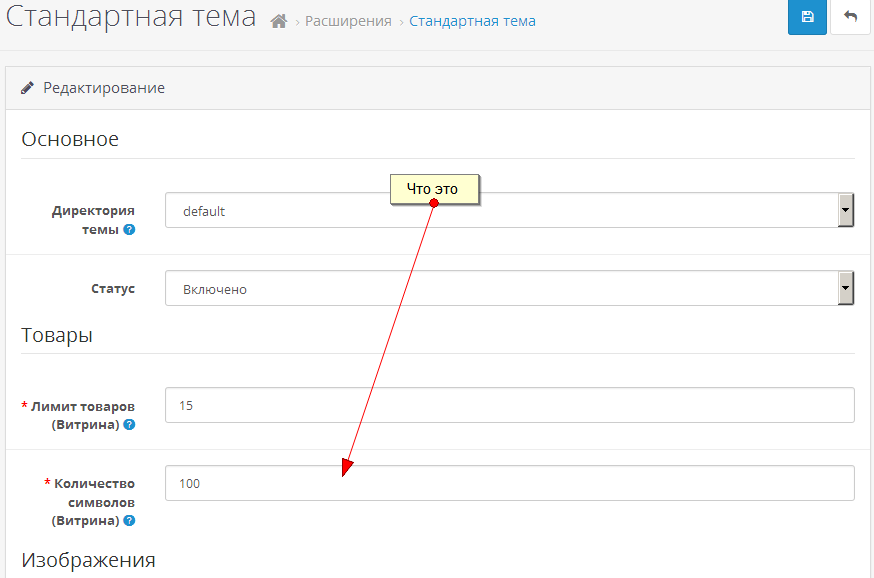Focus the Количество символов field containing 100
The width and height of the screenshot is (874, 578).
(x=509, y=483)
